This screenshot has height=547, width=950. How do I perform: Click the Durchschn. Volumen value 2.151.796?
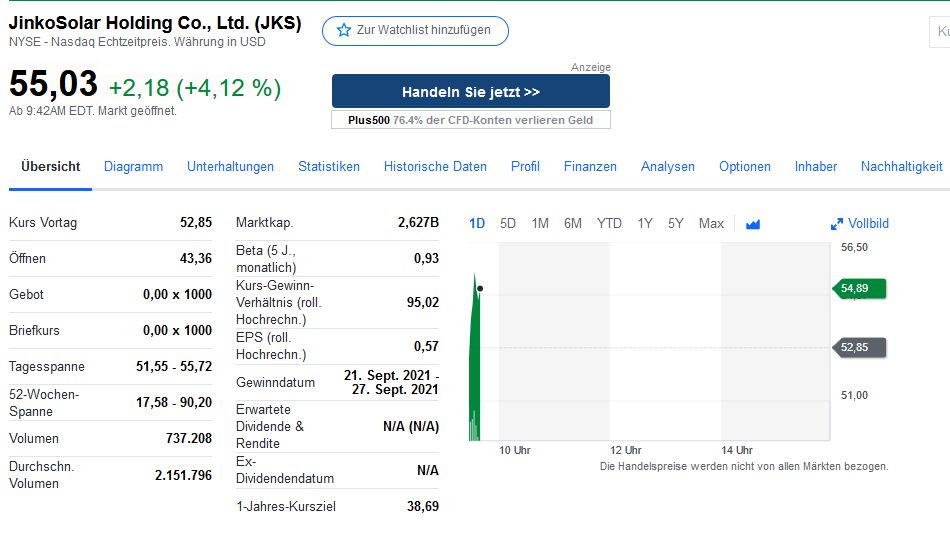coord(183,476)
